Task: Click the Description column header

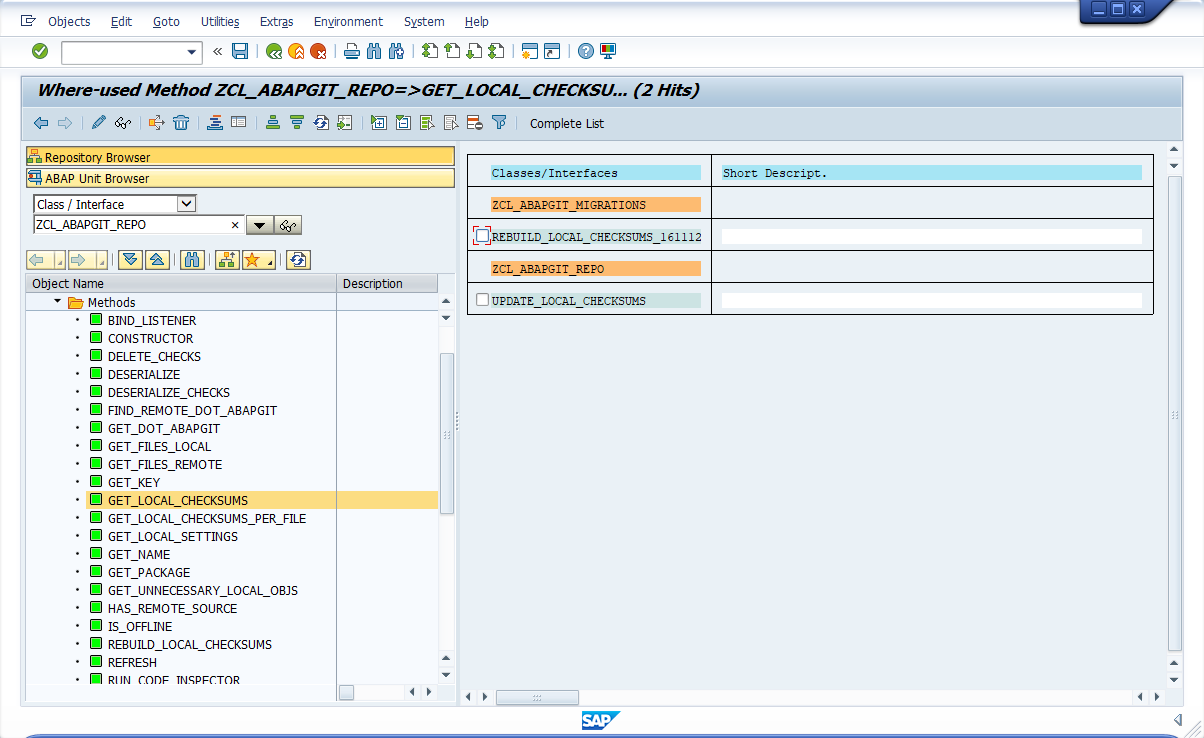Action: click(x=387, y=284)
